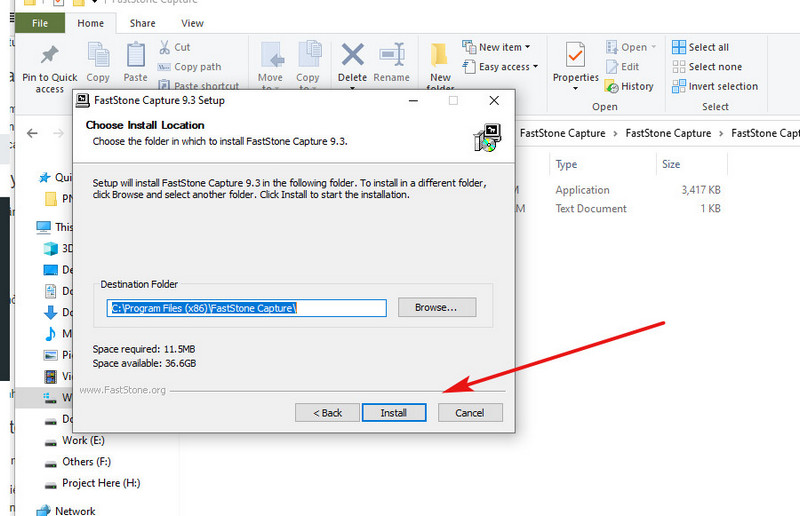Image resolution: width=800 pixels, height=516 pixels.
Task: Expand chevron after second FastStone Capture breadcrumb
Action: (x=721, y=134)
